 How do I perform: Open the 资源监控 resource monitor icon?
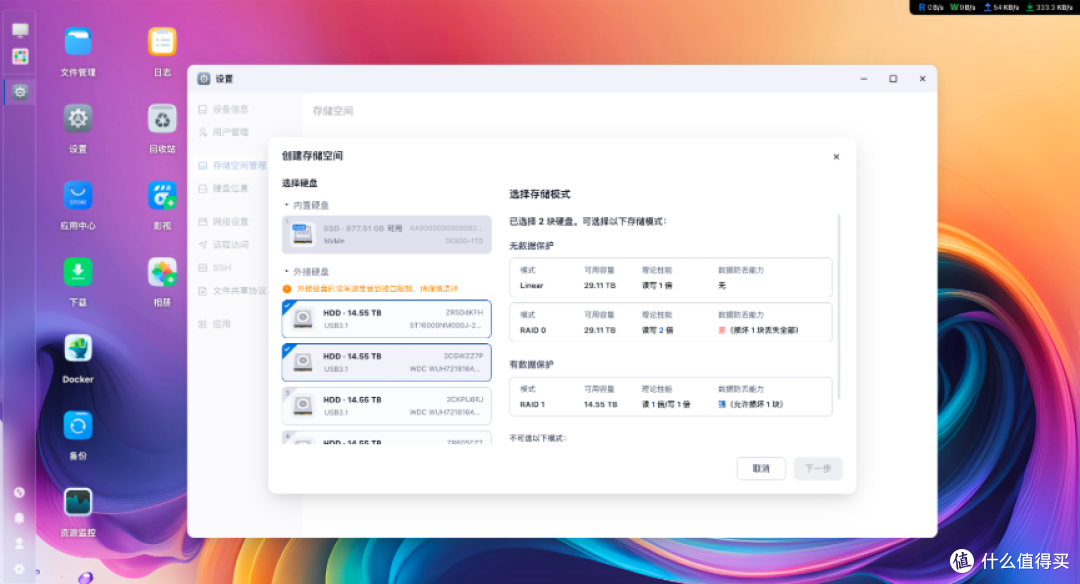click(x=78, y=503)
